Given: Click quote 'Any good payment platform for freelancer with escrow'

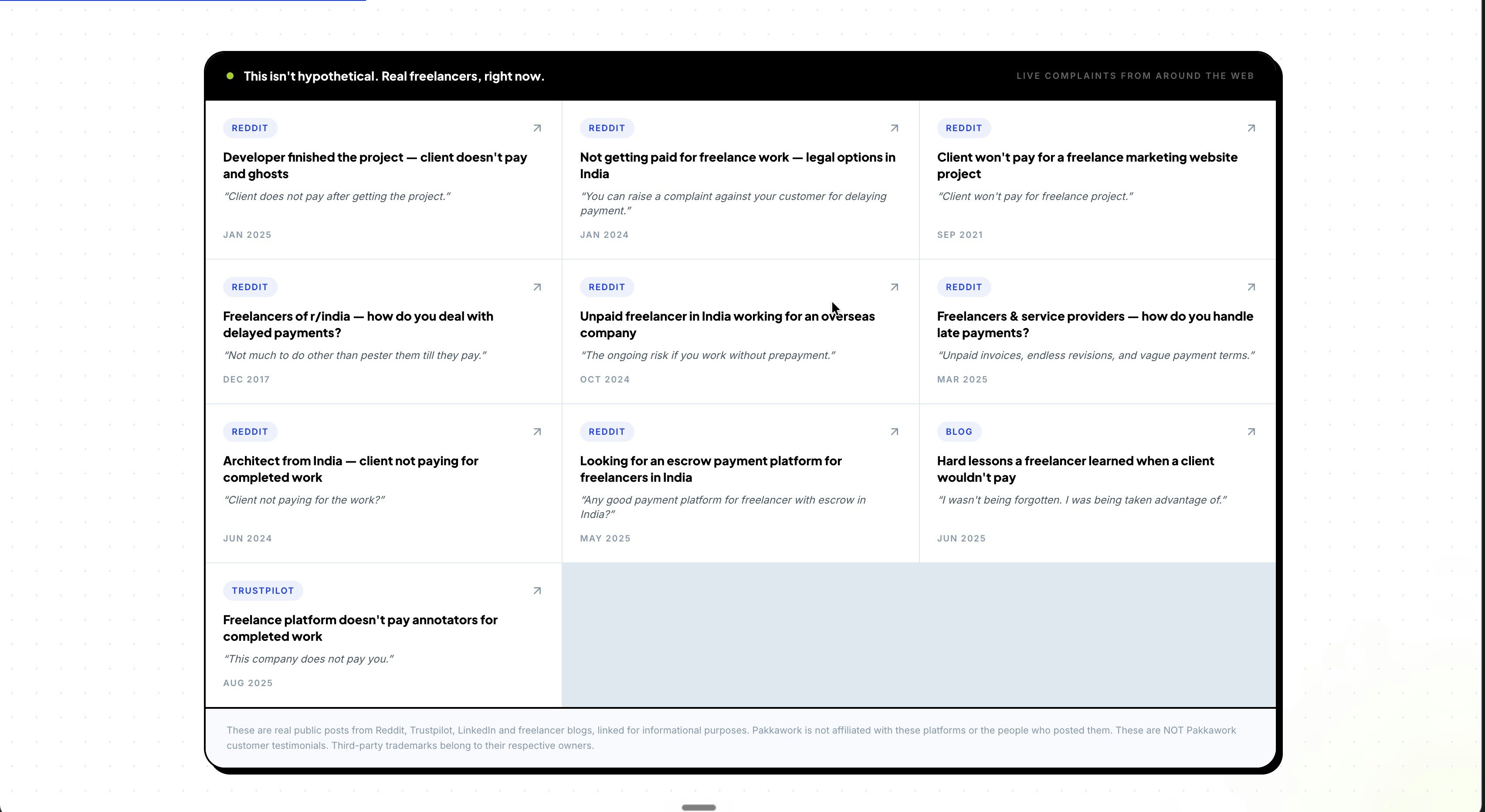Looking at the screenshot, I should coord(723,507).
